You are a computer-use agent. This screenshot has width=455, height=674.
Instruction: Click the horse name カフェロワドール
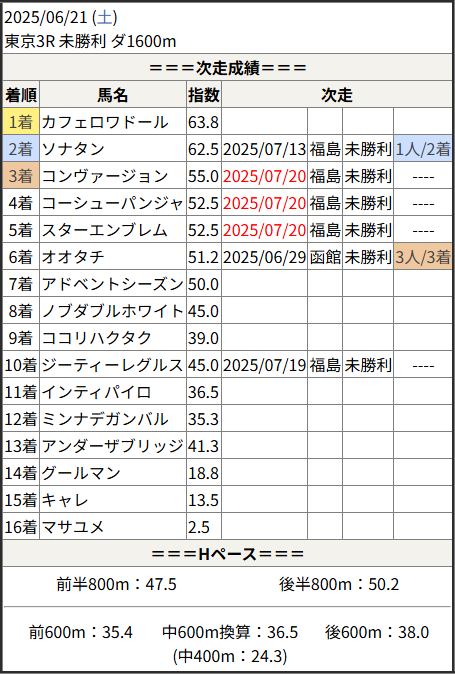pyautogui.click(x=105, y=123)
